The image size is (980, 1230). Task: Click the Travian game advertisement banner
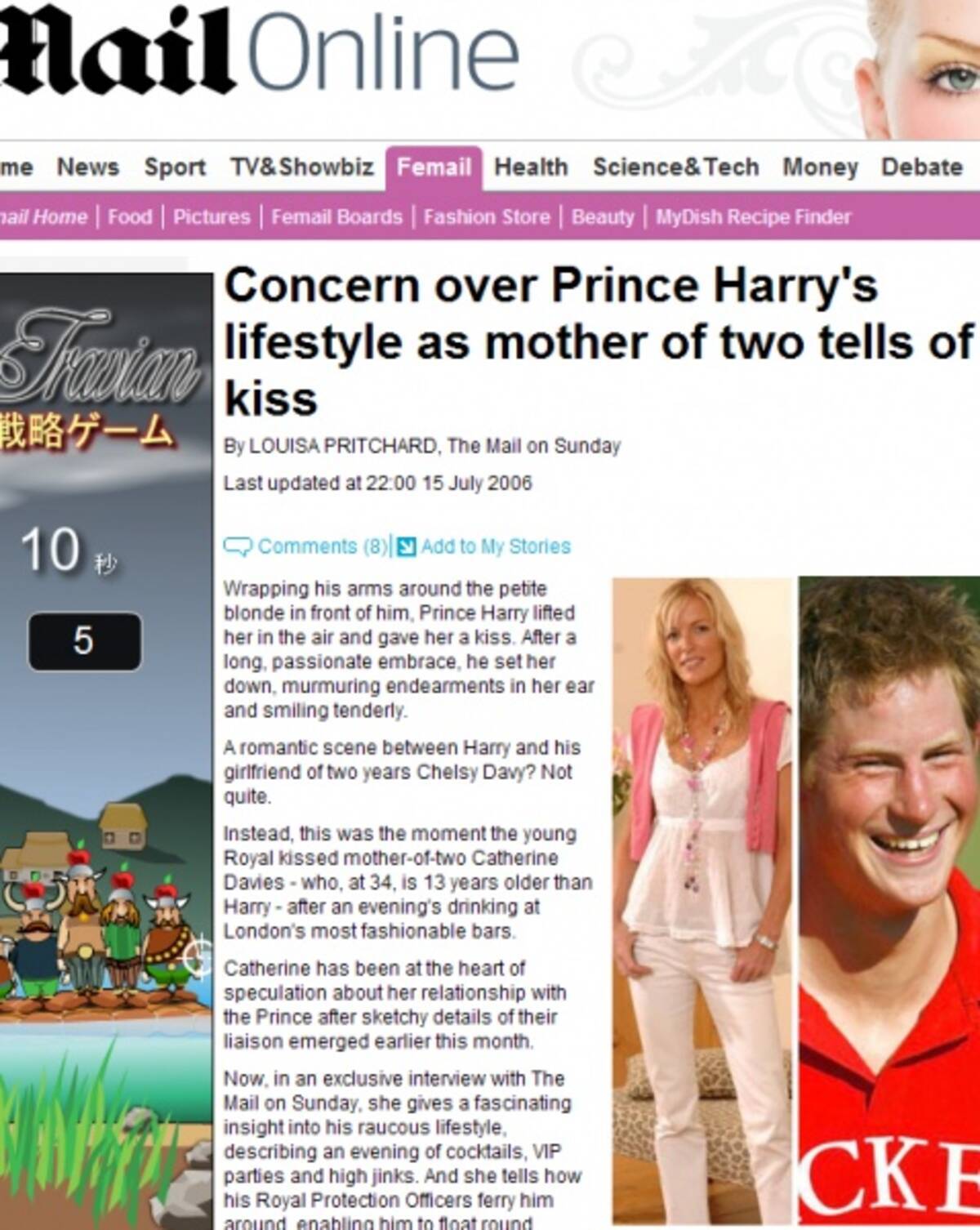click(x=106, y=751)
